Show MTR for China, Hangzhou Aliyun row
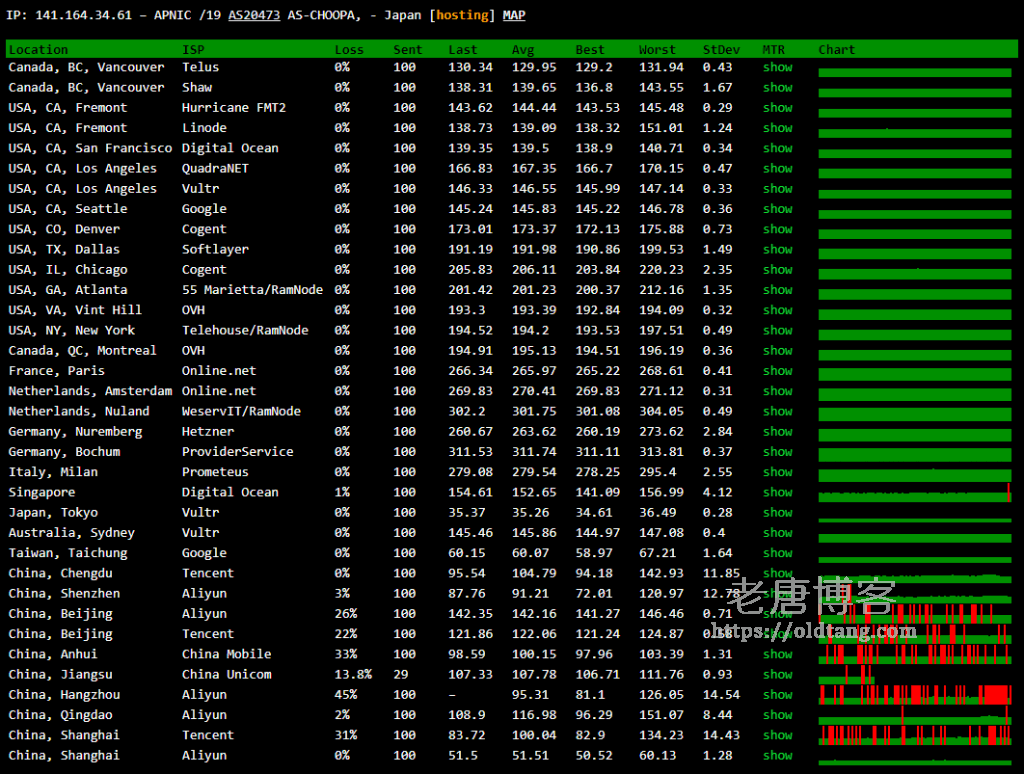Screen dimensions: 1024x774 [x=777, y=695]
